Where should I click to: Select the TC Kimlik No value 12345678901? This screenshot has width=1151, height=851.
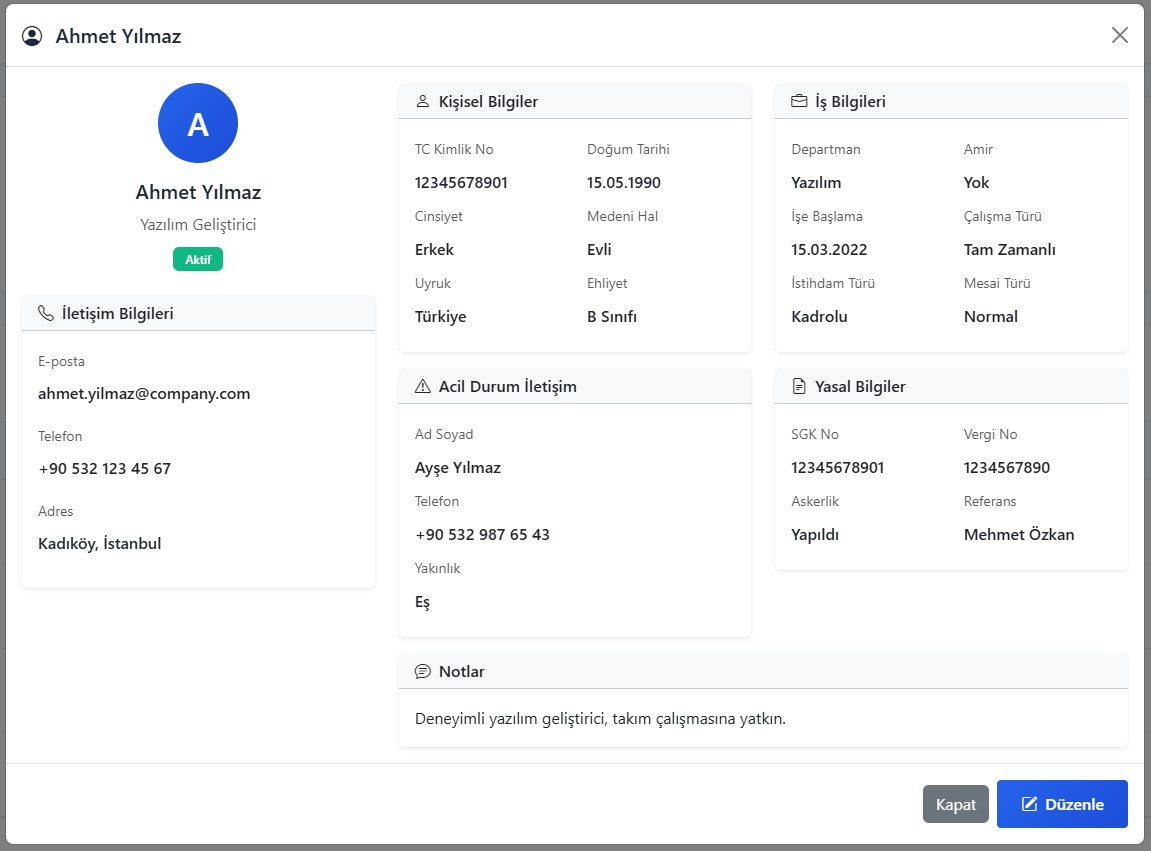461,183
